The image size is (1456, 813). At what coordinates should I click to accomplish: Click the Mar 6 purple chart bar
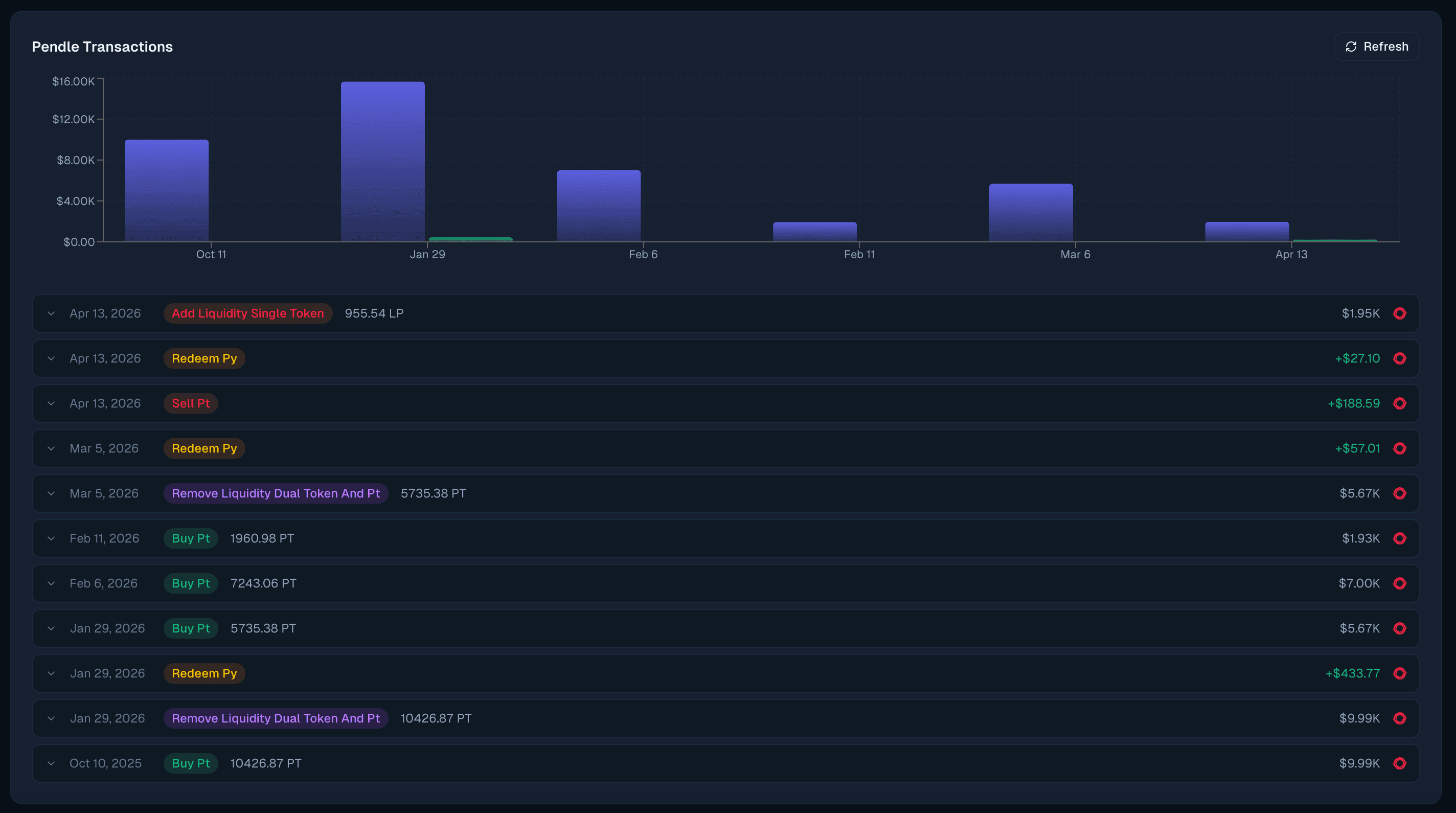(x=1031, y=213)
